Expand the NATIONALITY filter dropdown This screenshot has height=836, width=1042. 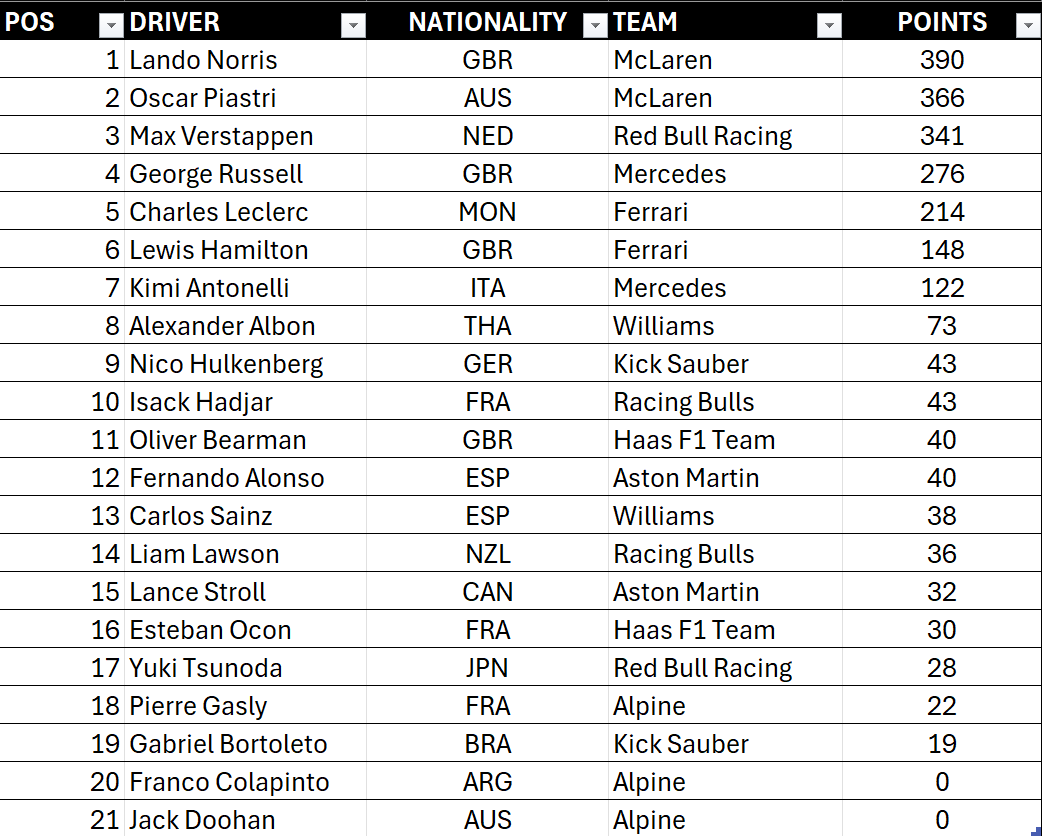tap(595, 27)
